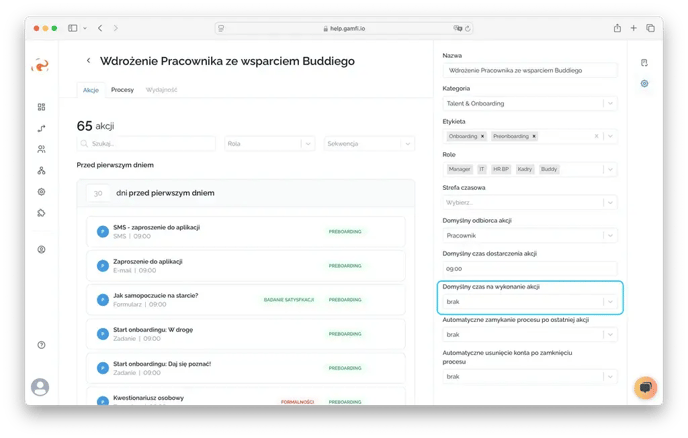Open the chat support bubble

[645, 387]
